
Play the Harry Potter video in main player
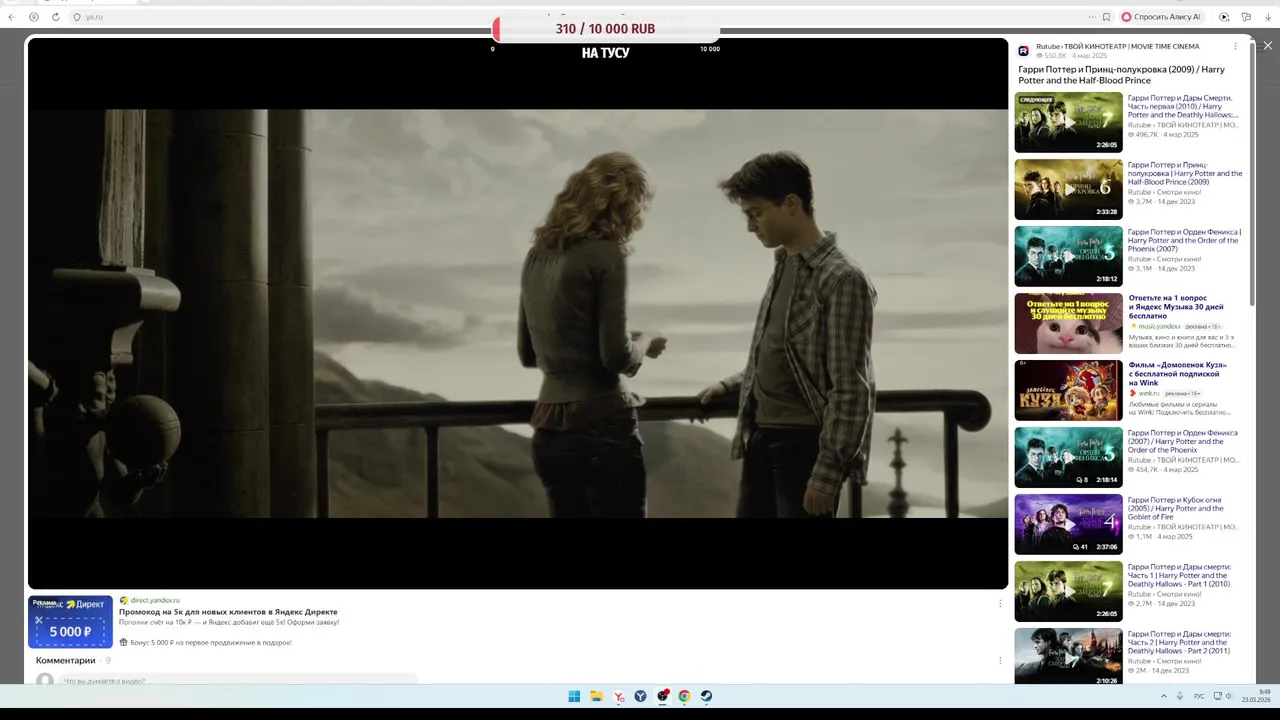[x=518, y=313]
